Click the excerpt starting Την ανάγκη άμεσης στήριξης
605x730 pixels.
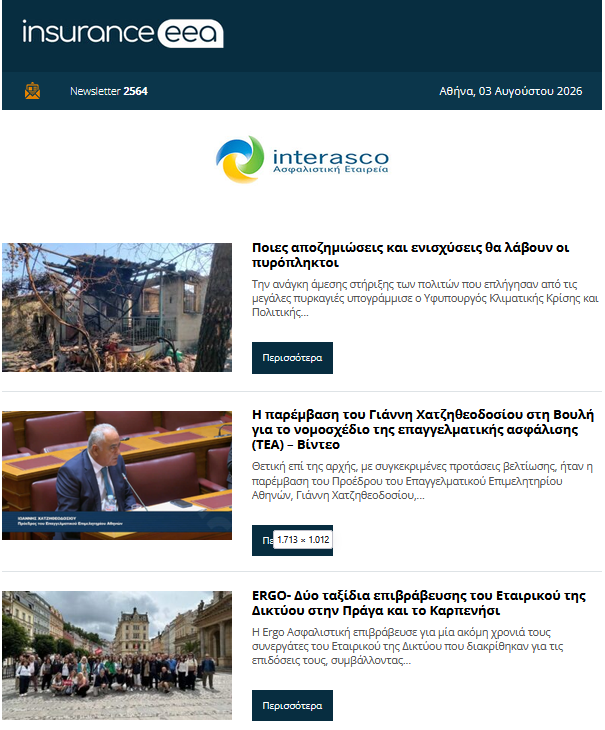click(425, 298)
